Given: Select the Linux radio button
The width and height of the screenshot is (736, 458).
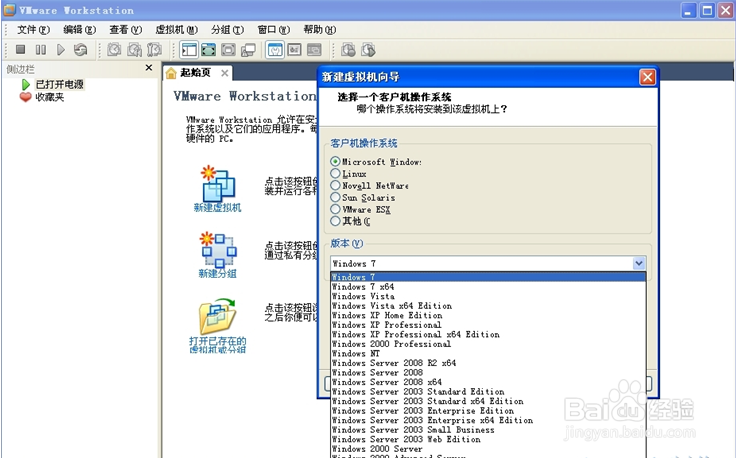Looking at the screenshot, I should pyautogui.click(x=335, y=173).
